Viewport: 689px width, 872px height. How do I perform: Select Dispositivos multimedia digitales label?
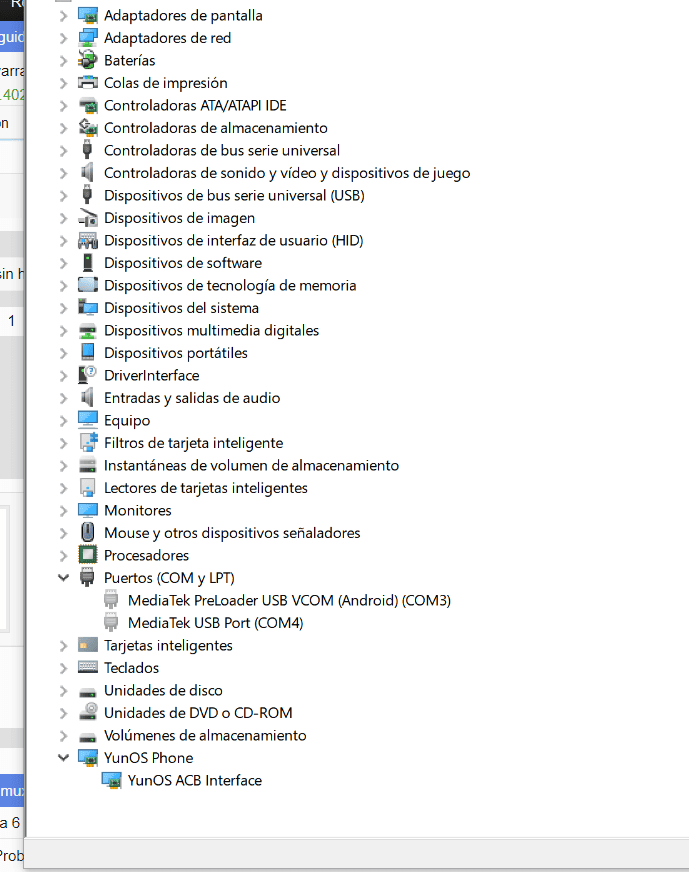coord(211,330)
